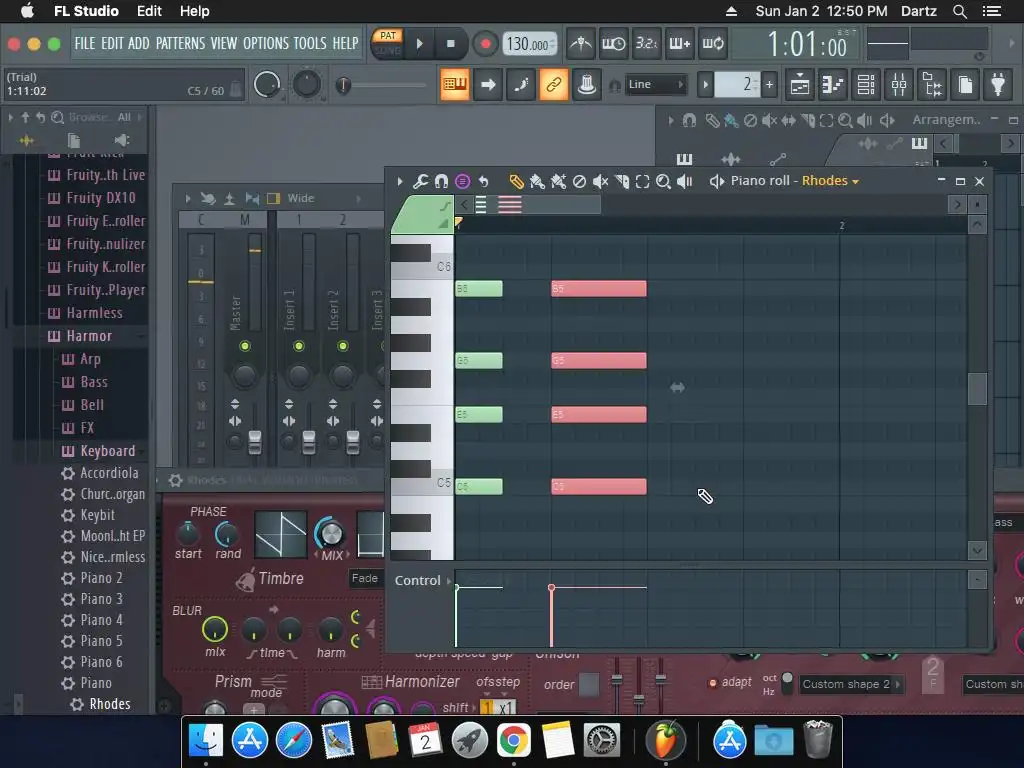Toggle the typing keyboard to piano icon

tap(455, 84)
